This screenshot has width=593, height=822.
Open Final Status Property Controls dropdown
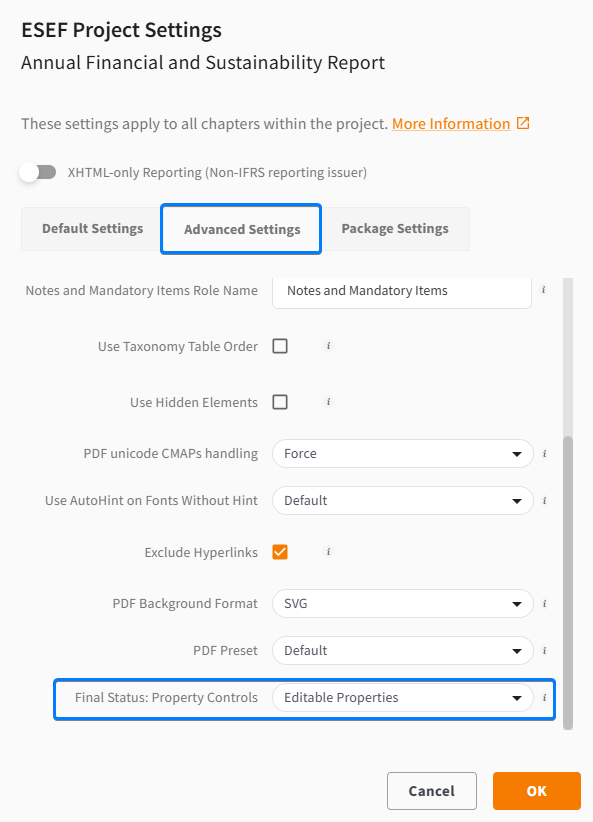tap(403, 698)
